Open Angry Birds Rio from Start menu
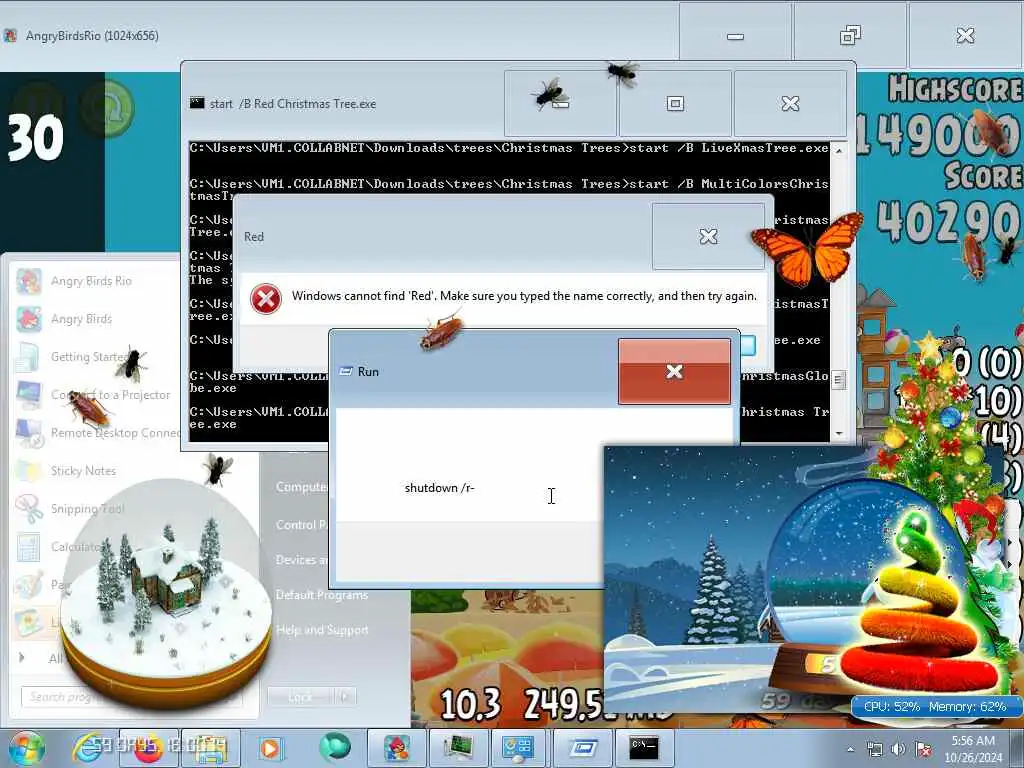Viewport: 1024px width, 768px height. [x=91, y=281]
